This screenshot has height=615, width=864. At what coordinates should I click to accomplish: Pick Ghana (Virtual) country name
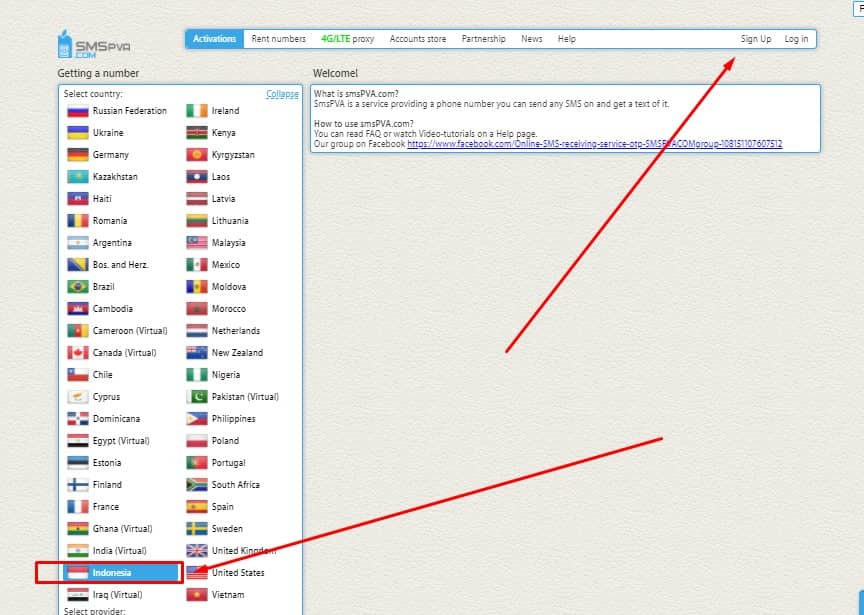pos(122,529)
